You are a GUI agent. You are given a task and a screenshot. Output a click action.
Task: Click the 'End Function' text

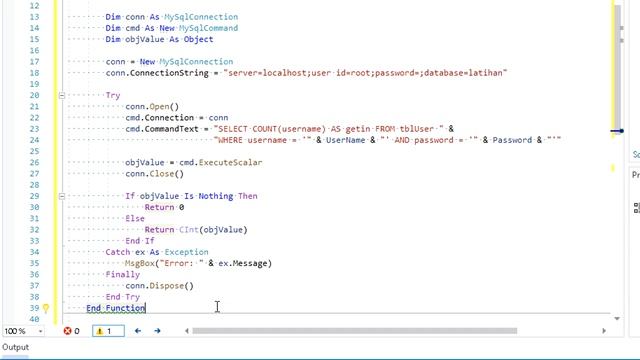[x=116, y=308]
